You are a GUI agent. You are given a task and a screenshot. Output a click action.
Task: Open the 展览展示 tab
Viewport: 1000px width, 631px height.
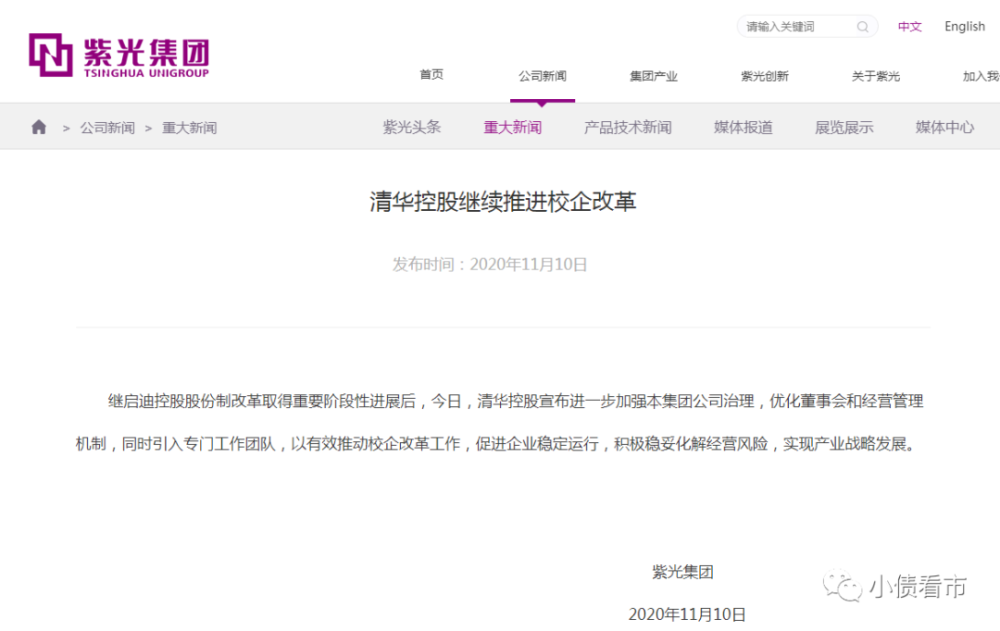pyautogui.click(x=843, y=127)
